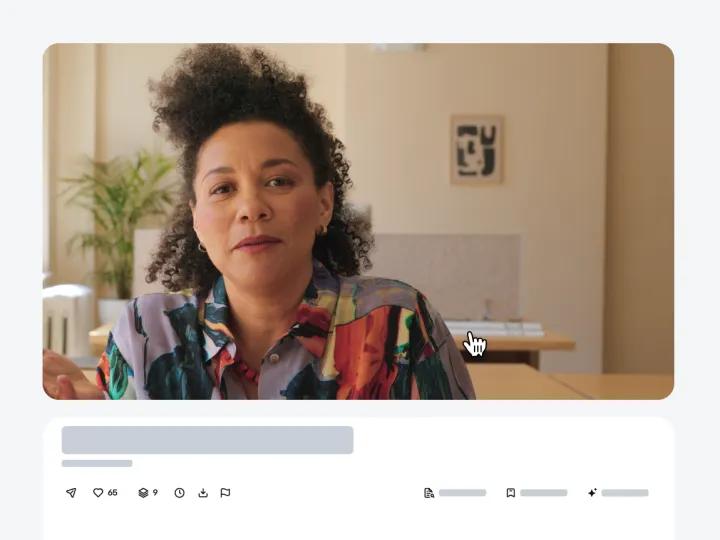This screenshot has height=540, width=720.
Task: Like the video with the heart icon
Action: click(x=98, y=493)
